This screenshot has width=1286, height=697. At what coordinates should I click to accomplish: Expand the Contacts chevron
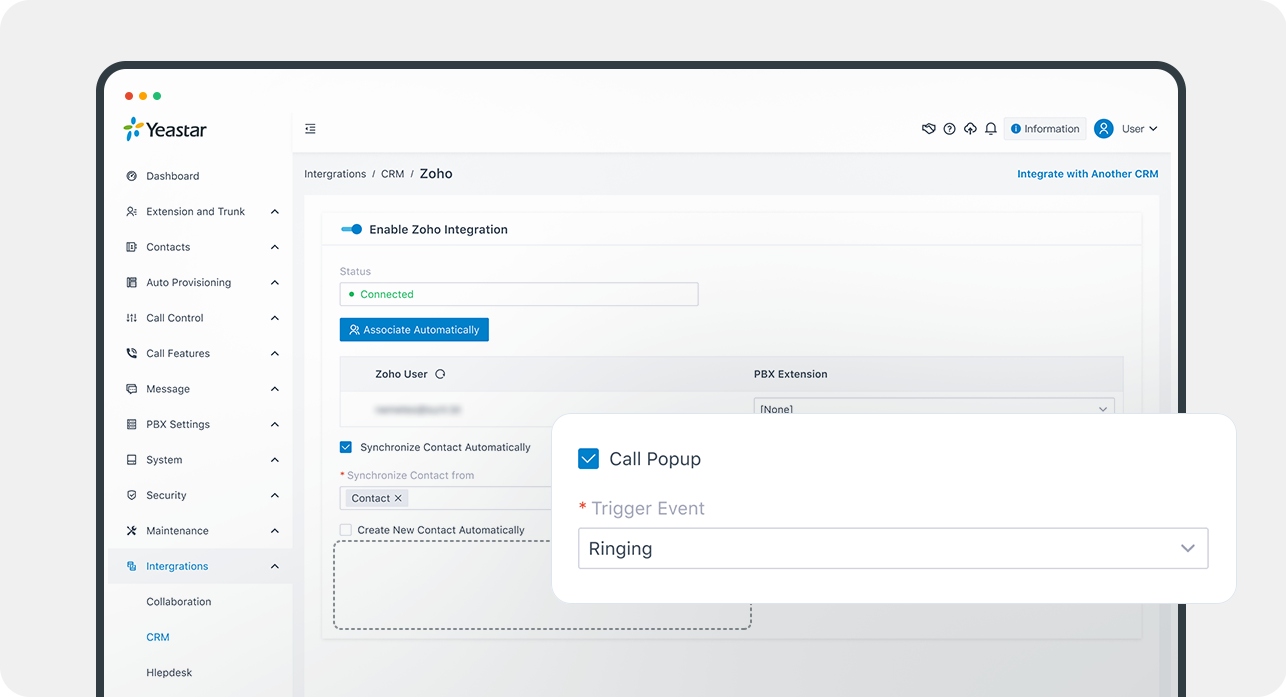pyautogui.click(x=275, y=247)
